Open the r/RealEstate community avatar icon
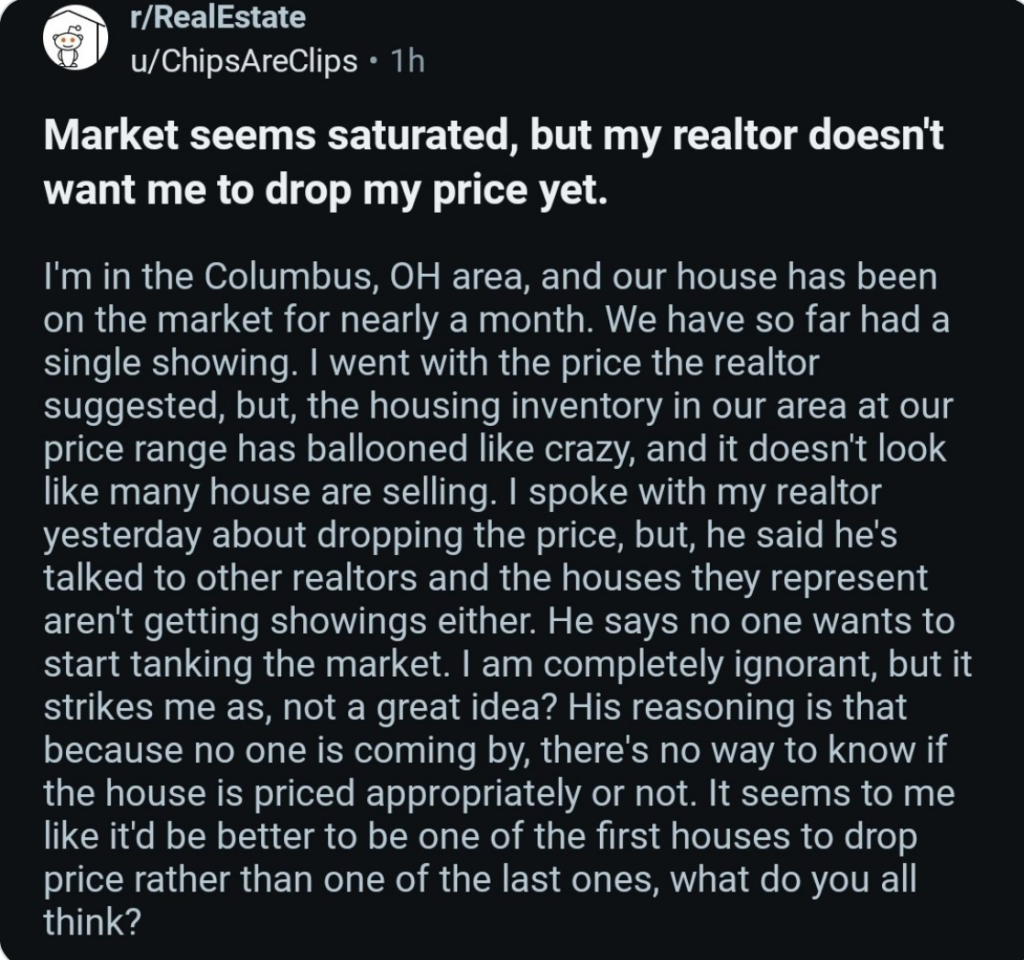The height and width of the screenshot is (960, 1024). click(75, 38)
